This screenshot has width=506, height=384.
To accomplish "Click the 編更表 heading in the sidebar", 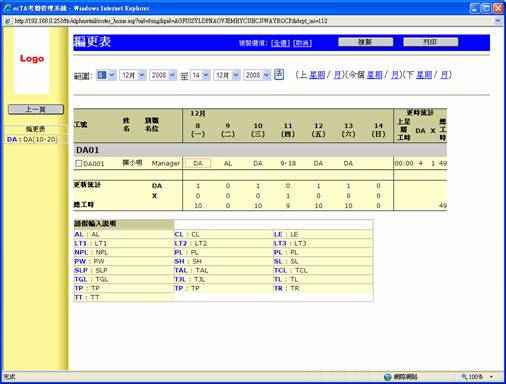I will [x=36, y=129].
